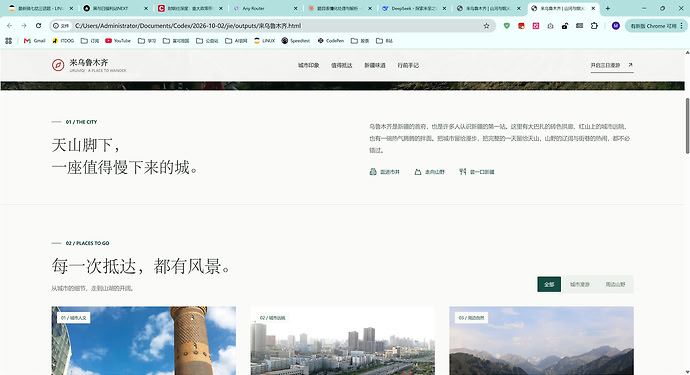
Task: Expand the AI官网 bookmark folder
Action: coord(236,41)
